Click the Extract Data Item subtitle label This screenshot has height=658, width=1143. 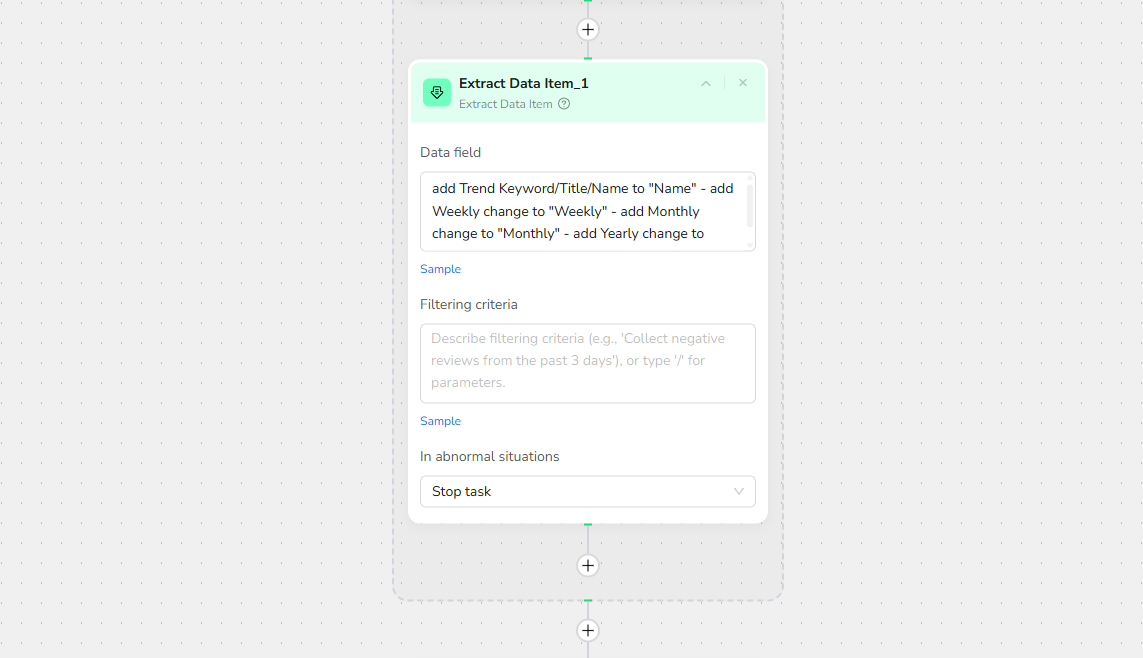tap(505, 104)
